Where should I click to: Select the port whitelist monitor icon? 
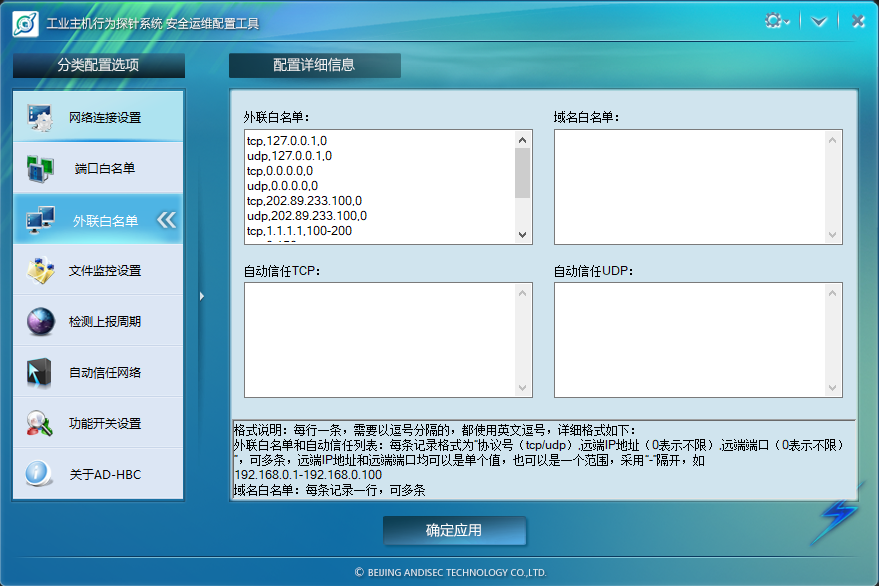point(40,168)
